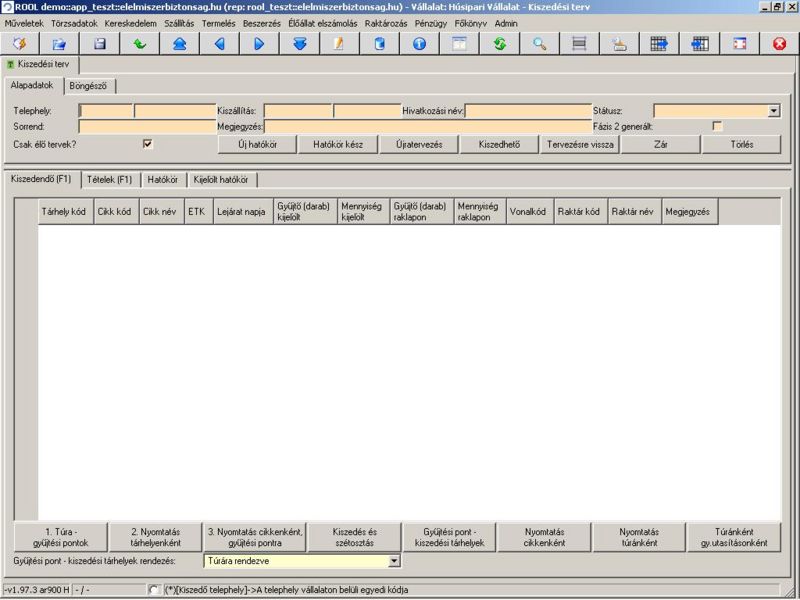Image resolution: width=800 pixels, height=600 pixels.
Task: Click the blue info circle toolbar icon
Action: click(x=419, y=44)
